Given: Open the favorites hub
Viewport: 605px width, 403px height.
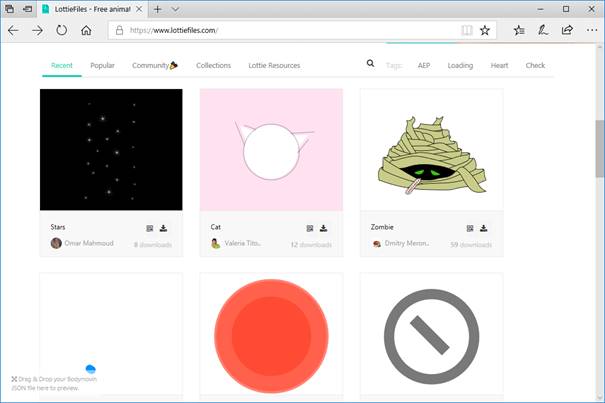Looking at the screenshot, I should (519, 30).
